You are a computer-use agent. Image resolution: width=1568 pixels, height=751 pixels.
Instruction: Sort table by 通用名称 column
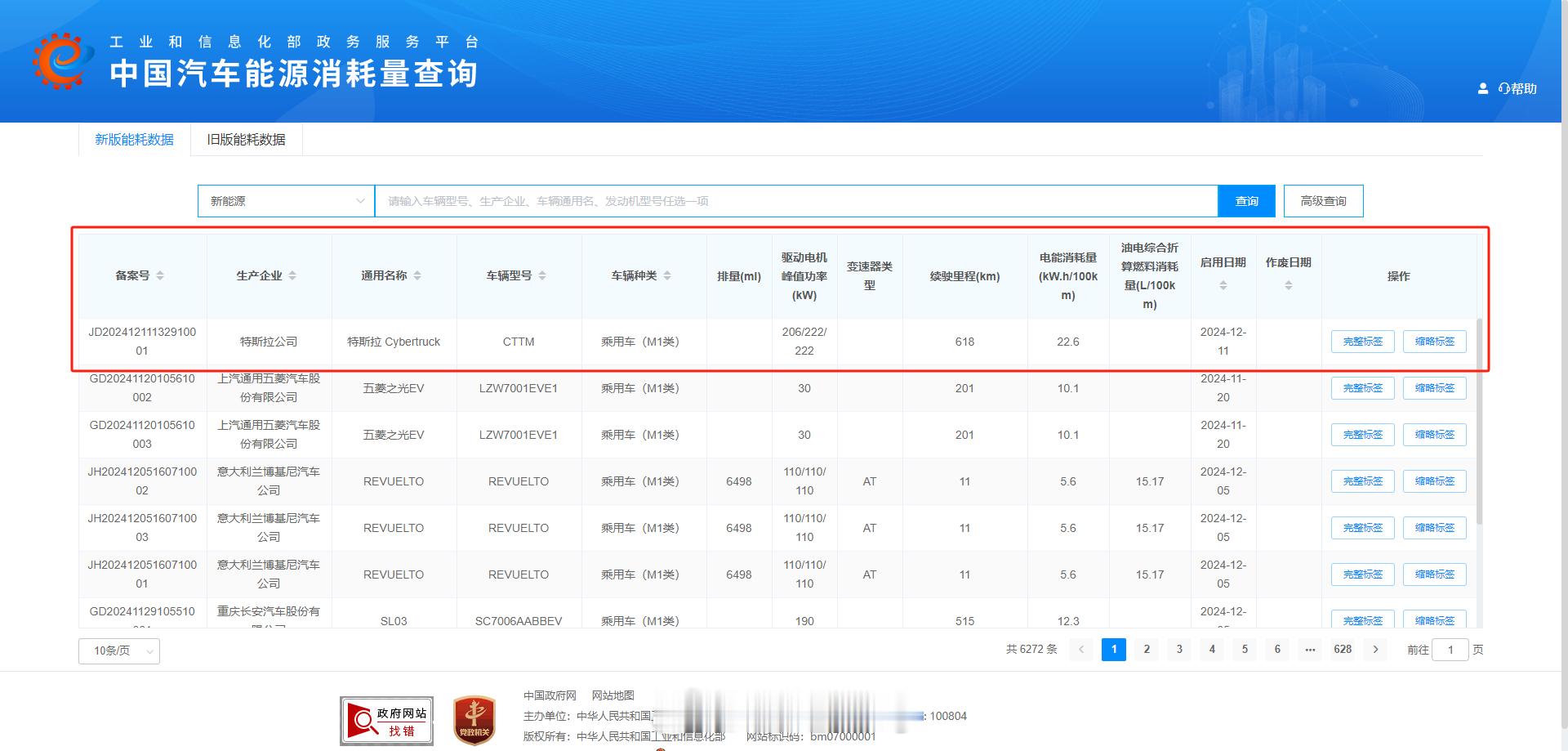[x=417, y=276]
